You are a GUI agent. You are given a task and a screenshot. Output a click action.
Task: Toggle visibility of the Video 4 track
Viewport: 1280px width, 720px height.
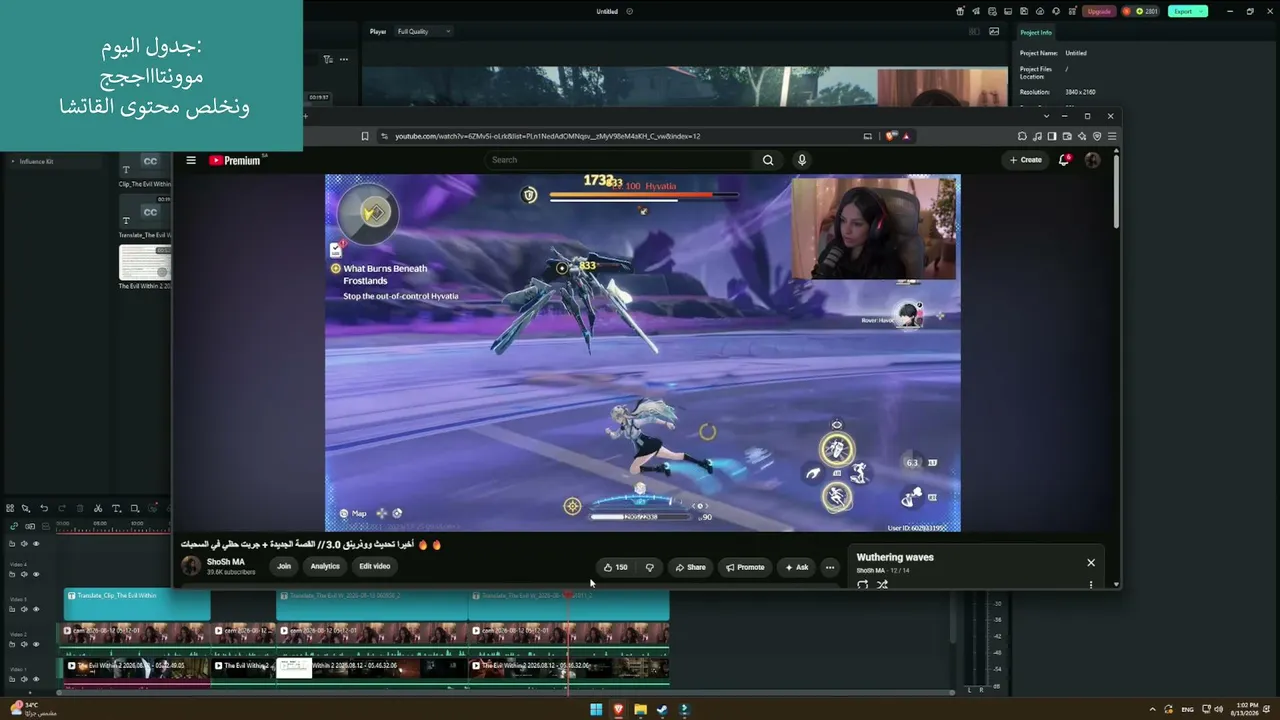pos(36,574)
